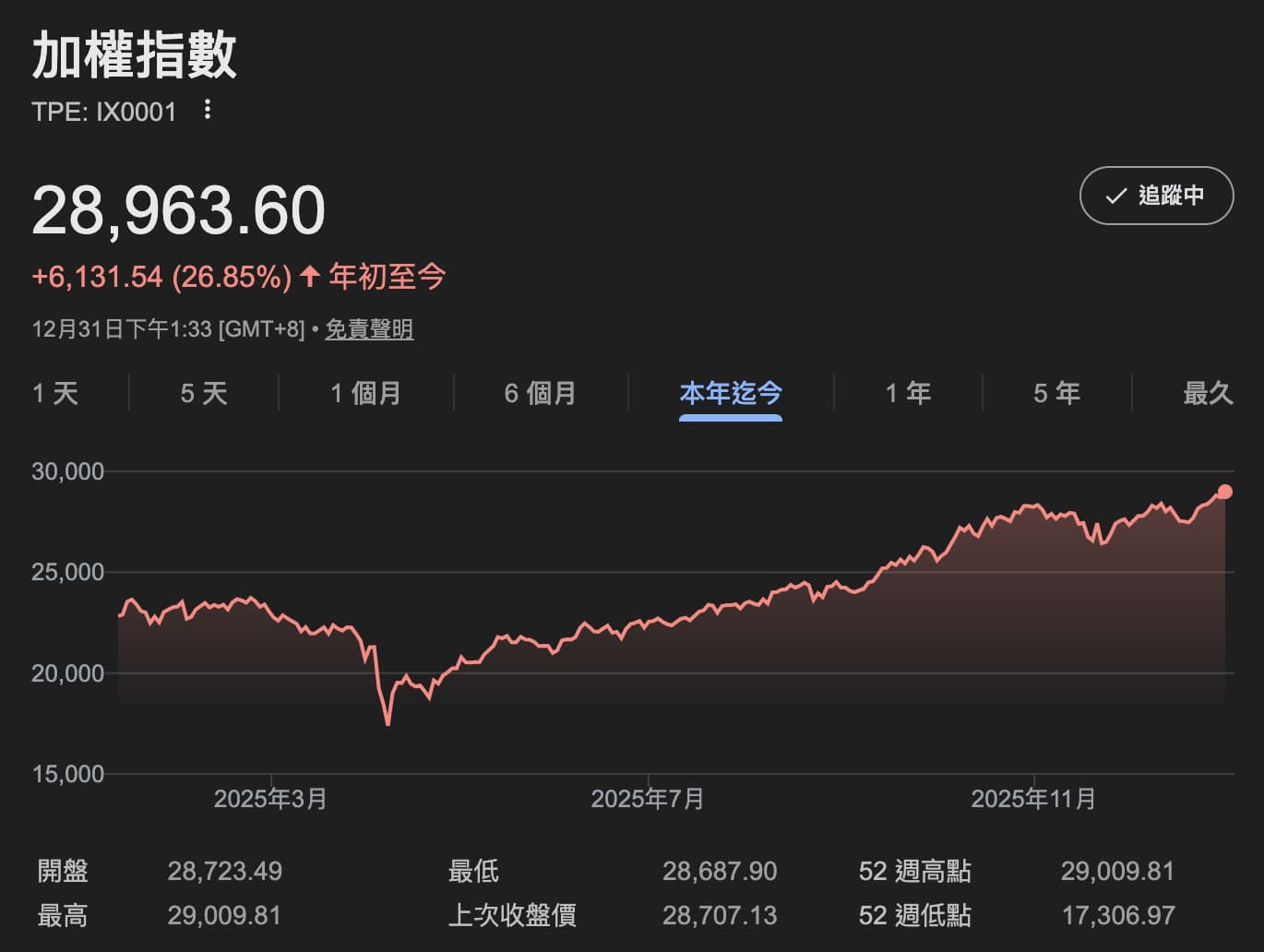Viewport: 1264px width, 952px height.
Task: Choose the 1 年 time range
Action: point(908,394)
